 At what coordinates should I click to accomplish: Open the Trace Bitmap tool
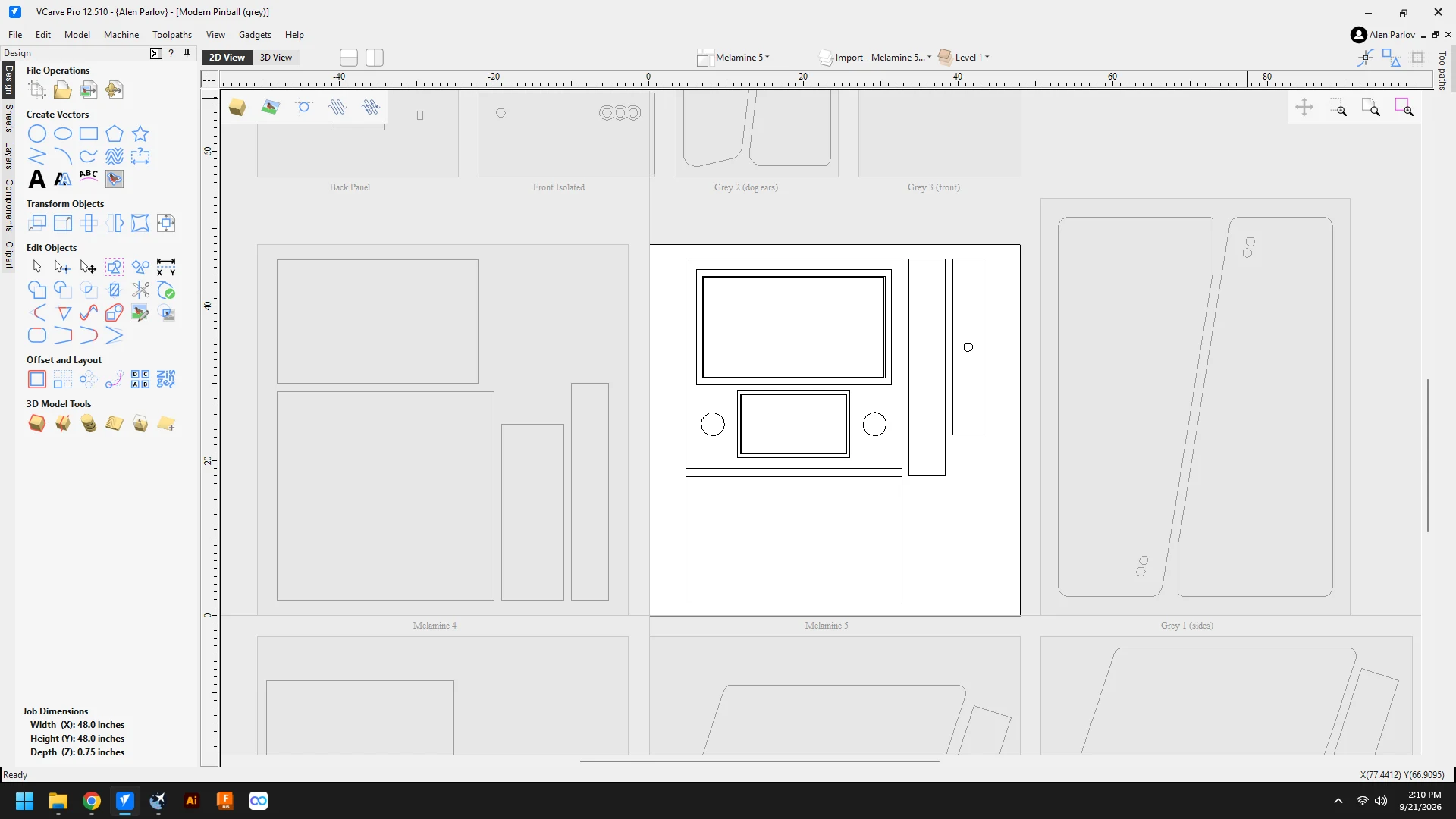(x=115, y=180)
